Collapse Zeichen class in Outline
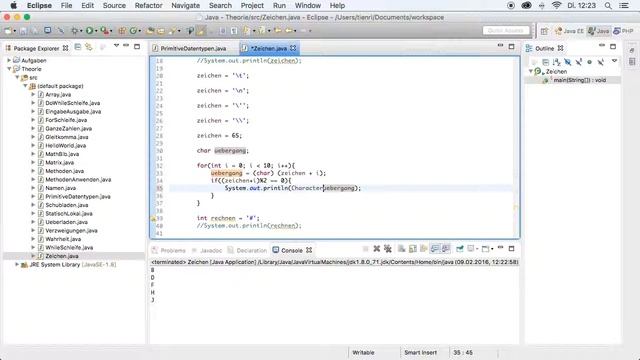The image size is (640, 360). tap(531, 71)
